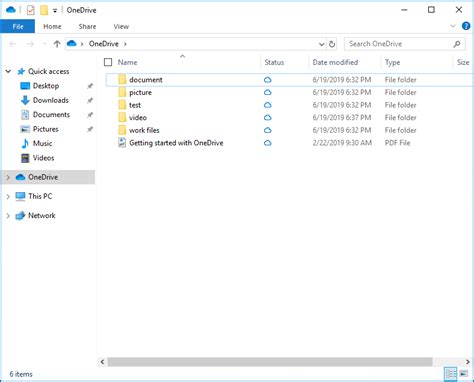Sort by the Type column header
Image resolution: width=474 pixels, height=382 pixels.
click(392, 62)
